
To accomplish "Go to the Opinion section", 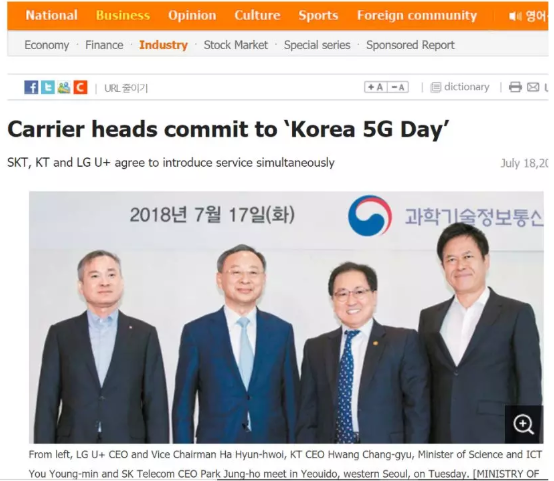I will [192, 15].
